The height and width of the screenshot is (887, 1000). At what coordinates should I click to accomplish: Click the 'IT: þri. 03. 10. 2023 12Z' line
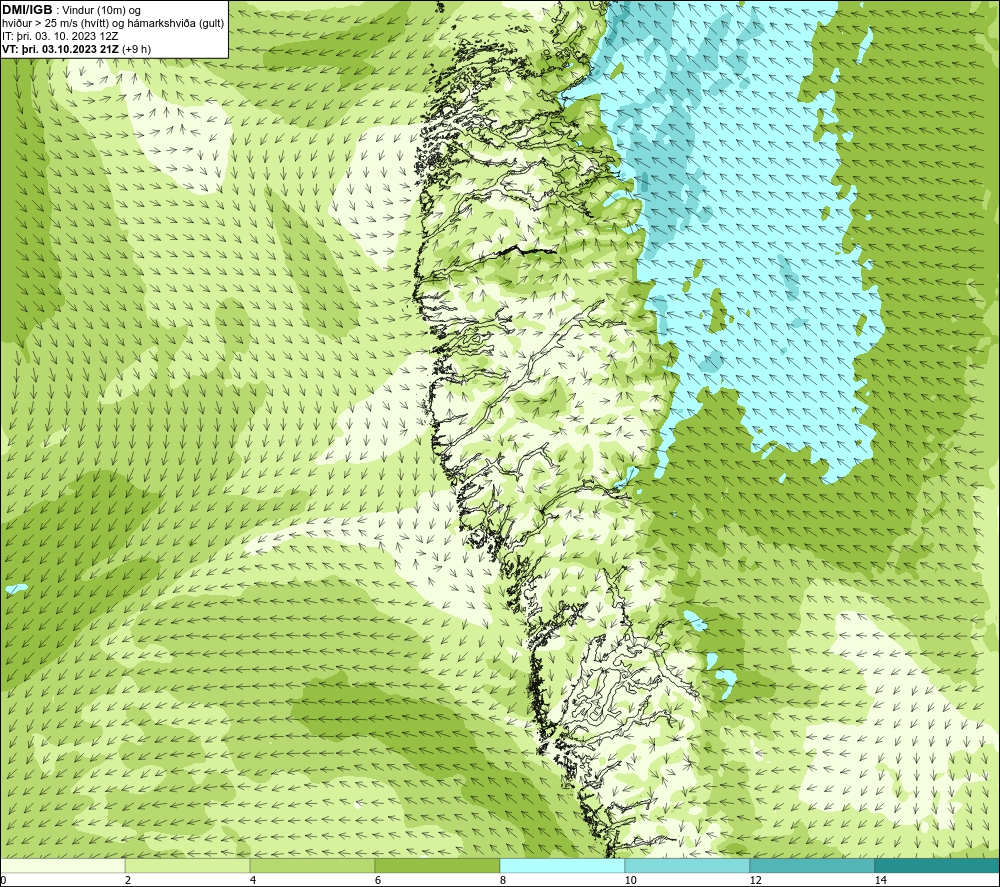tap(60, 36)
